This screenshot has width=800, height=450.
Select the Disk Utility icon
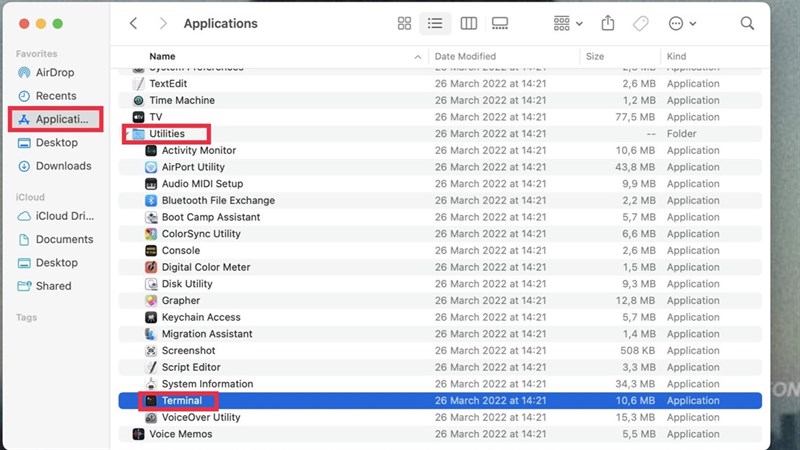pos(151,284)
